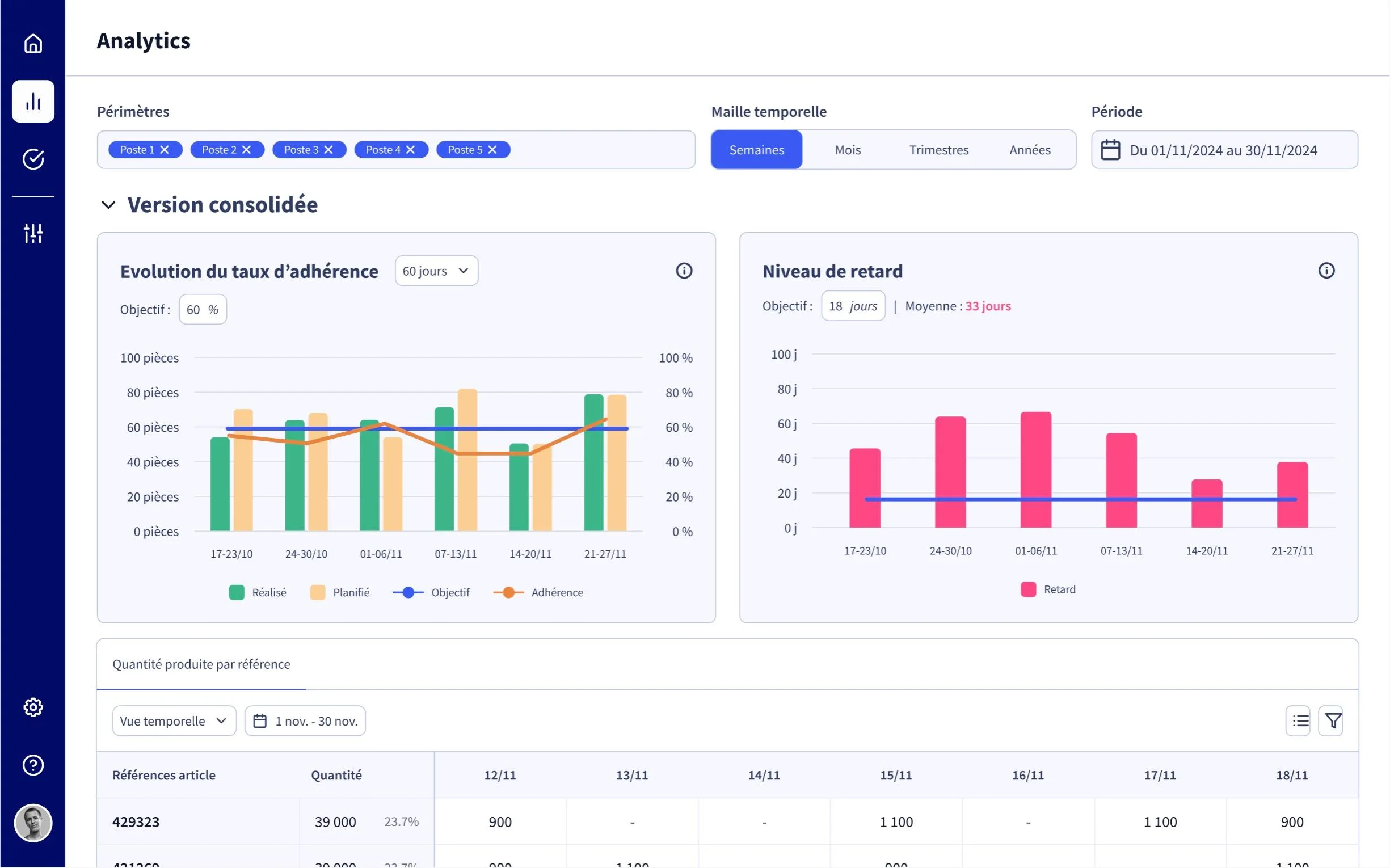
Task: Click the 14/11 date column header
Action: 764,775
